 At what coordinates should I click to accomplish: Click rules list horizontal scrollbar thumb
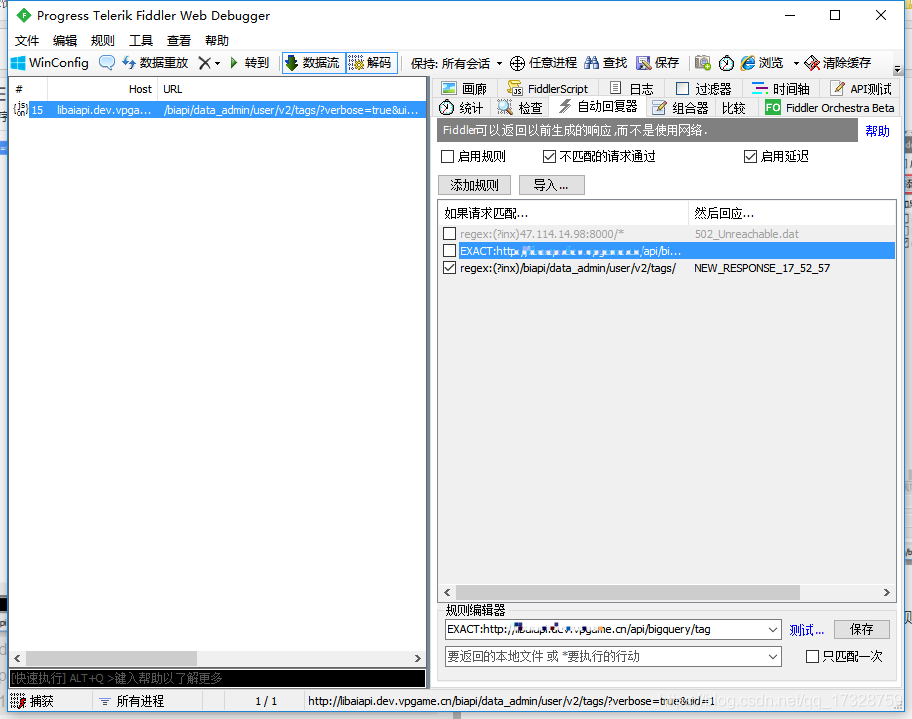click(628, 592)
